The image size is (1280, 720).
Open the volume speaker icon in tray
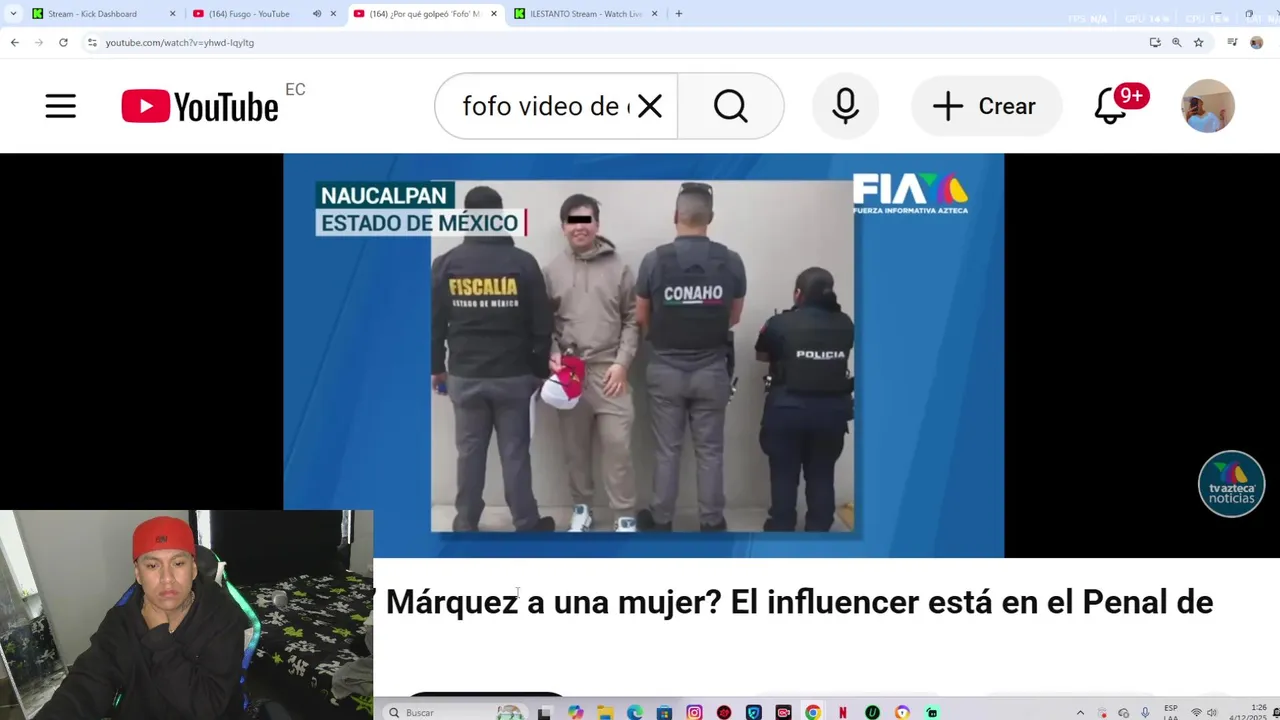click(x=1212, y=712)
